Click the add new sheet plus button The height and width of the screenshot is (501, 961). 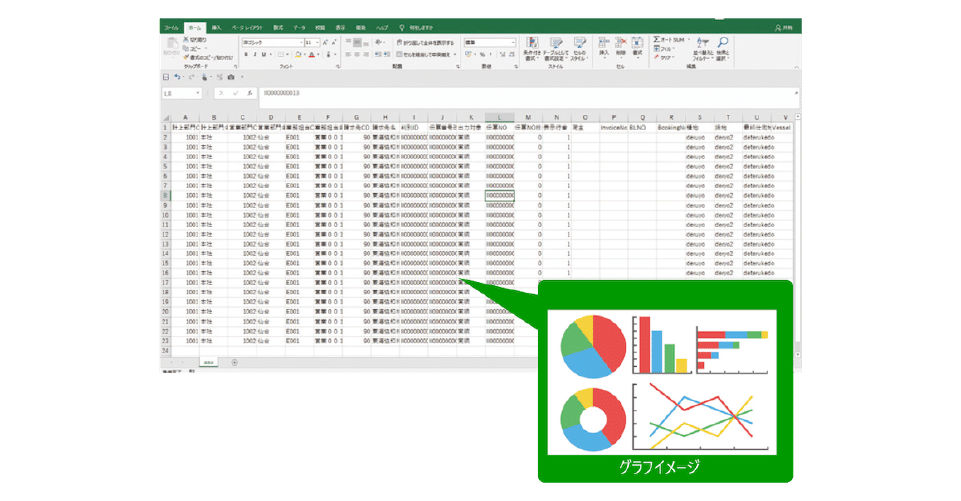point(235,362)
